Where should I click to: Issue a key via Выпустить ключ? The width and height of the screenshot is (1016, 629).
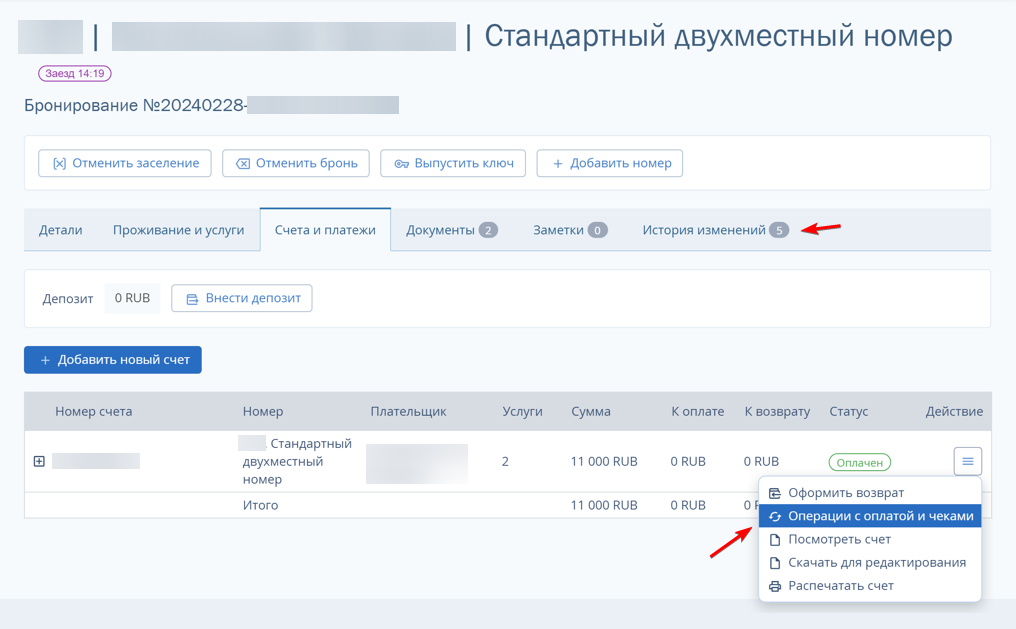click(x=453, y=163)
